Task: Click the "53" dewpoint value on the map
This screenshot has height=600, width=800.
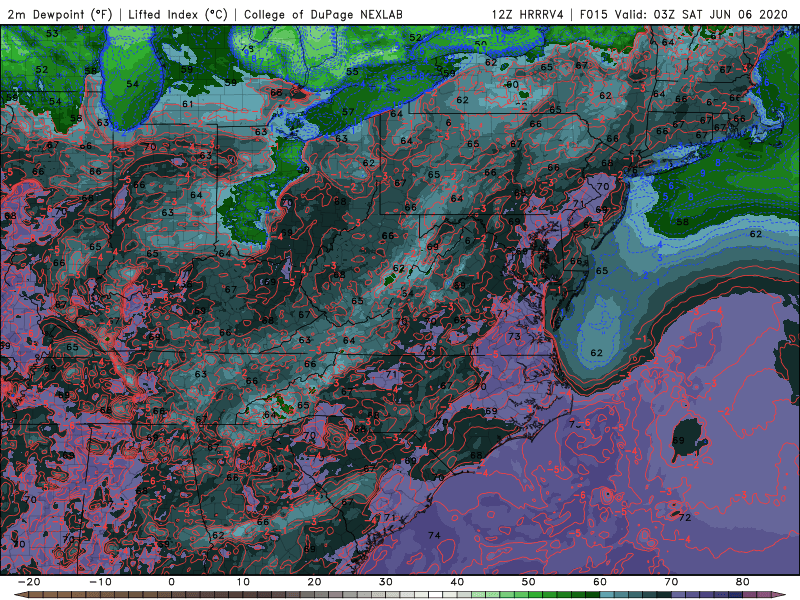Action: pyautogui.click(x=52, y=34)
